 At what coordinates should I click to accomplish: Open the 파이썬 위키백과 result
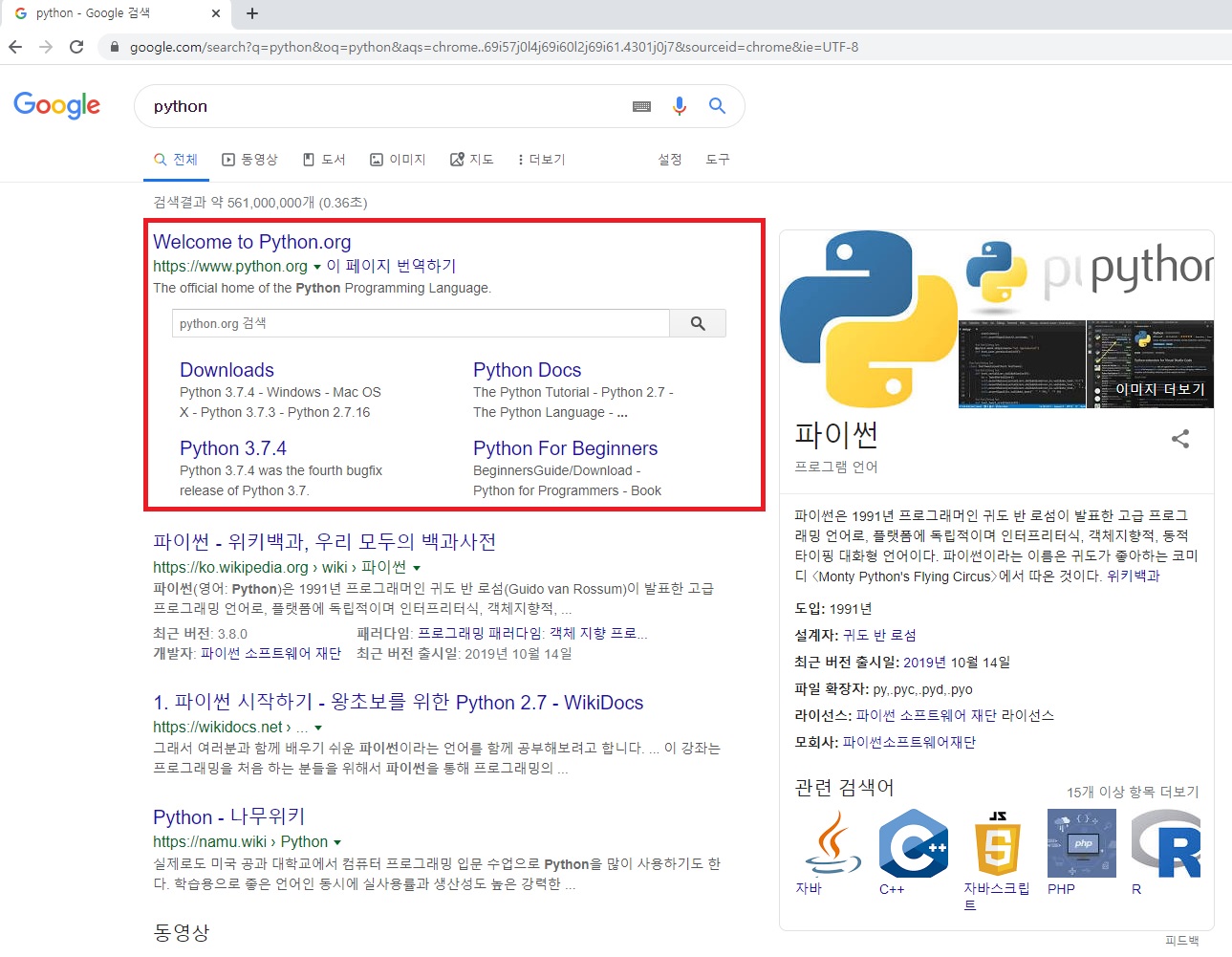click(324, 542)
